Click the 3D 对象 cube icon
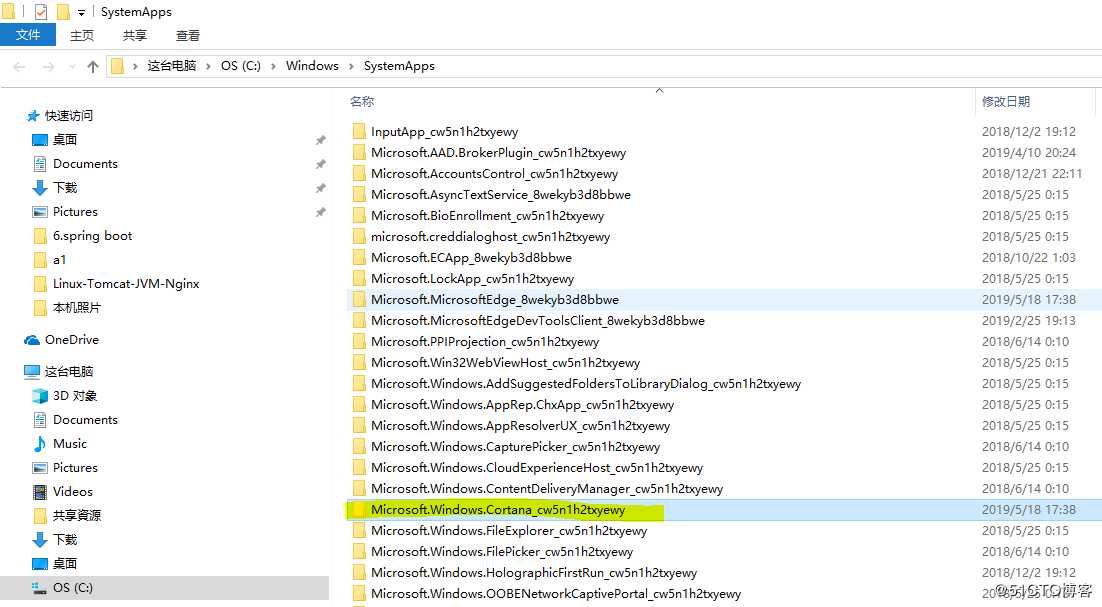Image resolution: width=1102 pixels, height=607 pixels. pyautogui.click(x=40, y=396)
